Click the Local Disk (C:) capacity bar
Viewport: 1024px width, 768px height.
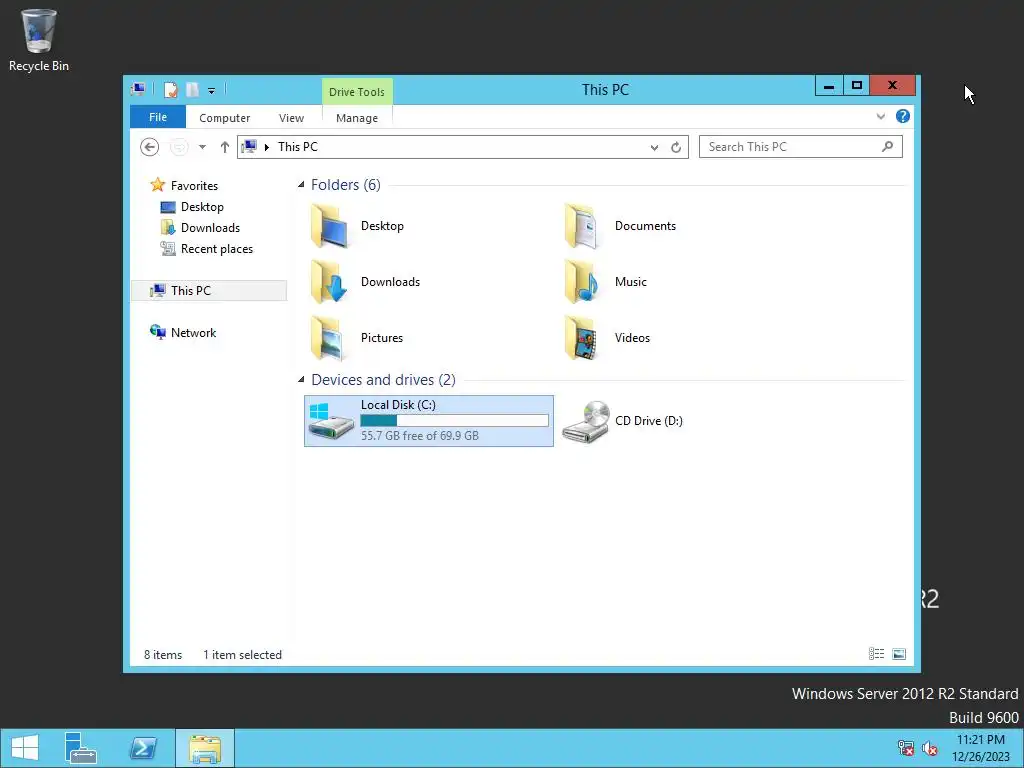coord(455,421)
